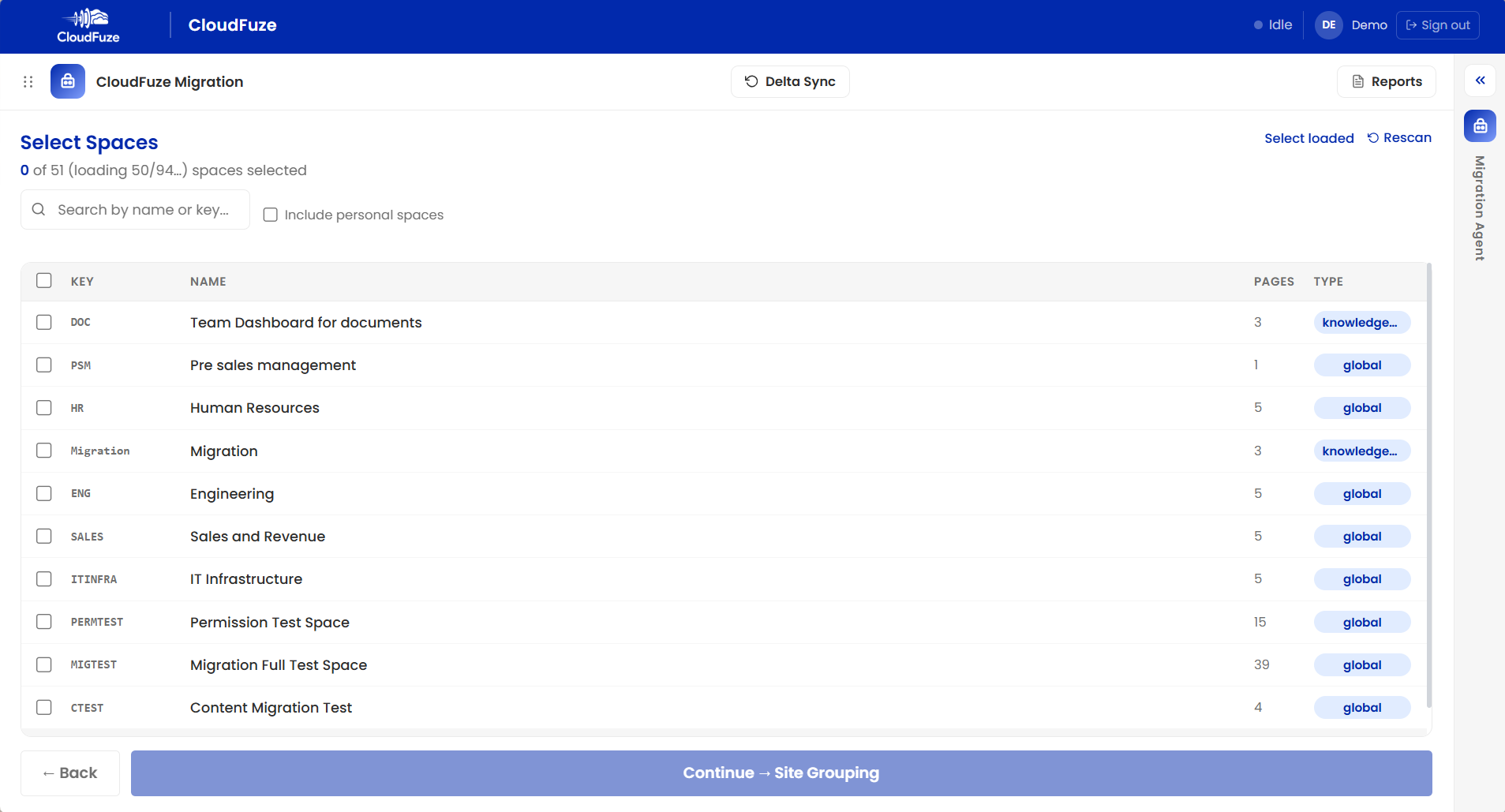The width and height of the screenshot is (1505, 812).
Task: Toggle Include personal spaces checkbox
Action: click(271, 215)
